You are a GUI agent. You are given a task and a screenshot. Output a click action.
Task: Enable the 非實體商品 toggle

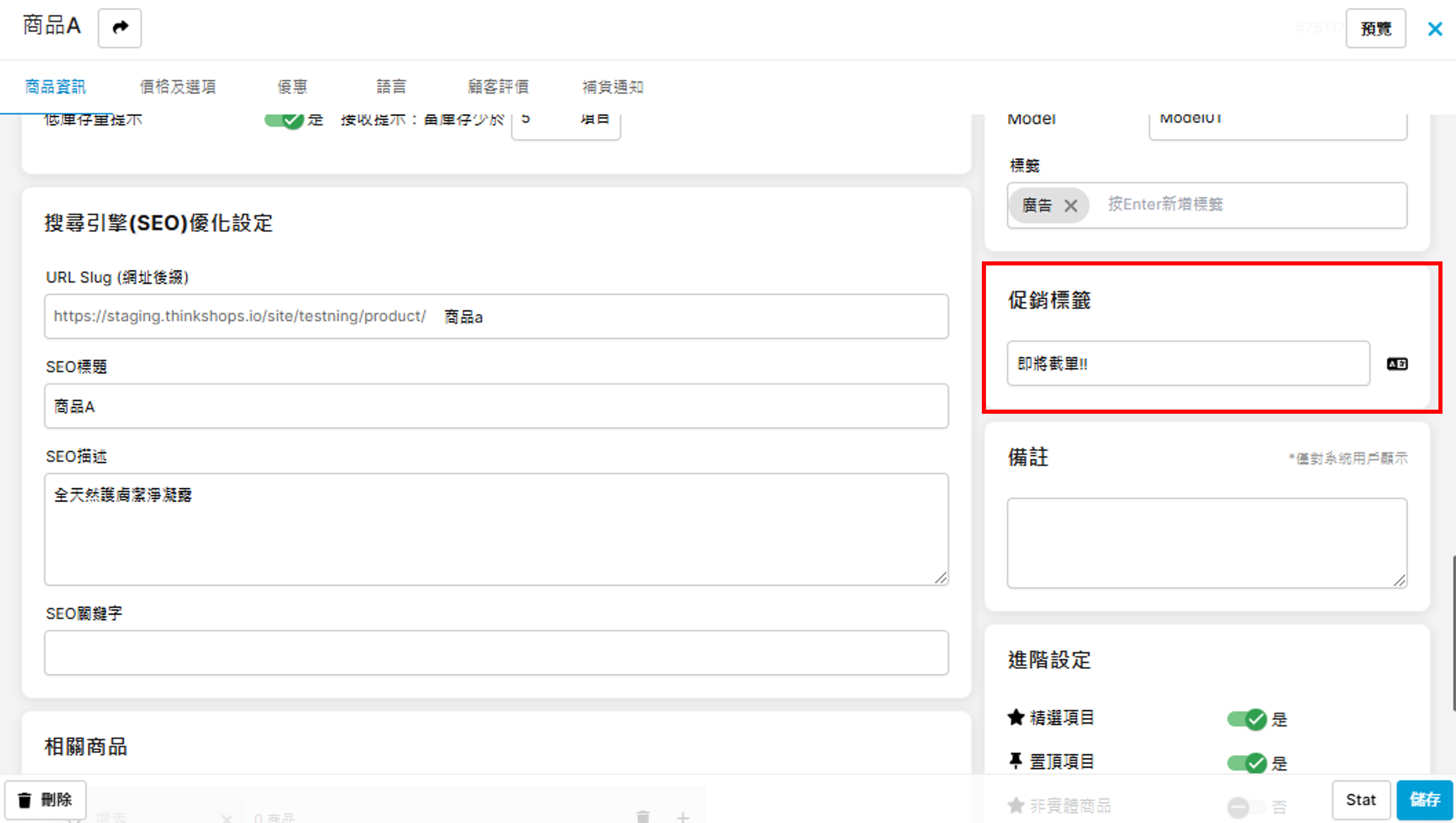click(x=1246, y=806)
